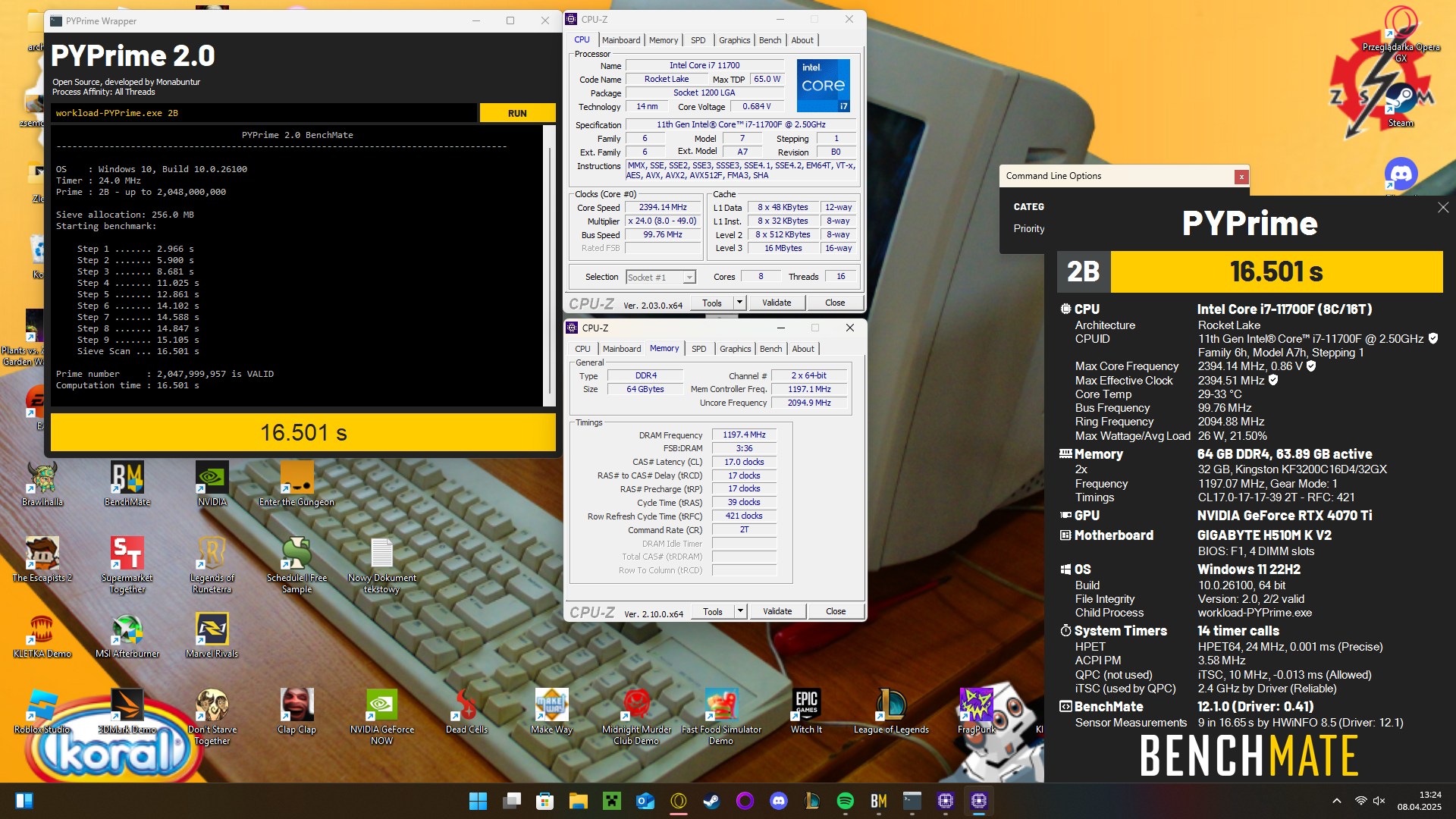Show hidden system tray icons

tap(1337, 801)
